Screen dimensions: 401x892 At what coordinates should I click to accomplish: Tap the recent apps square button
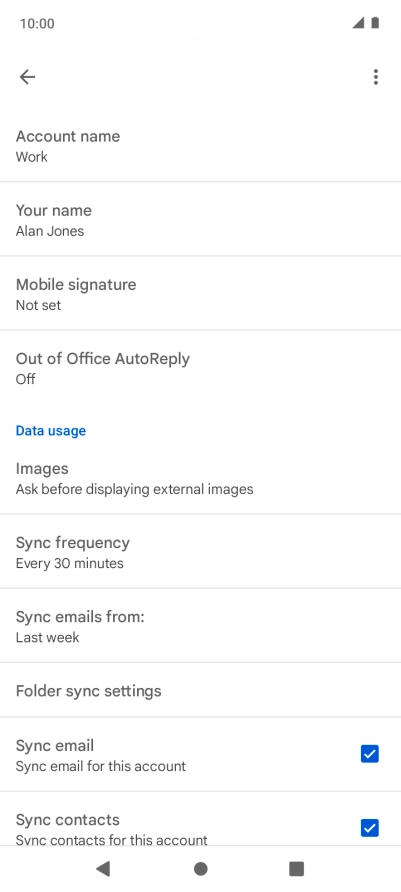296,868
